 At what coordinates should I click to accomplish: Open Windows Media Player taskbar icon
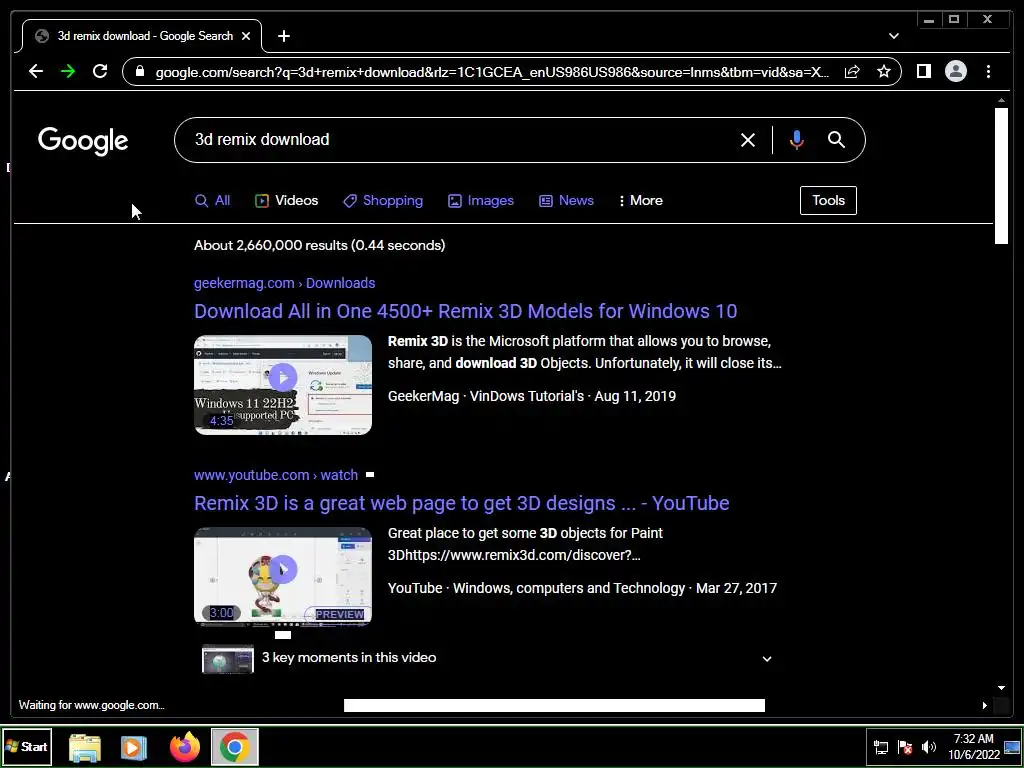coord(134,748)
